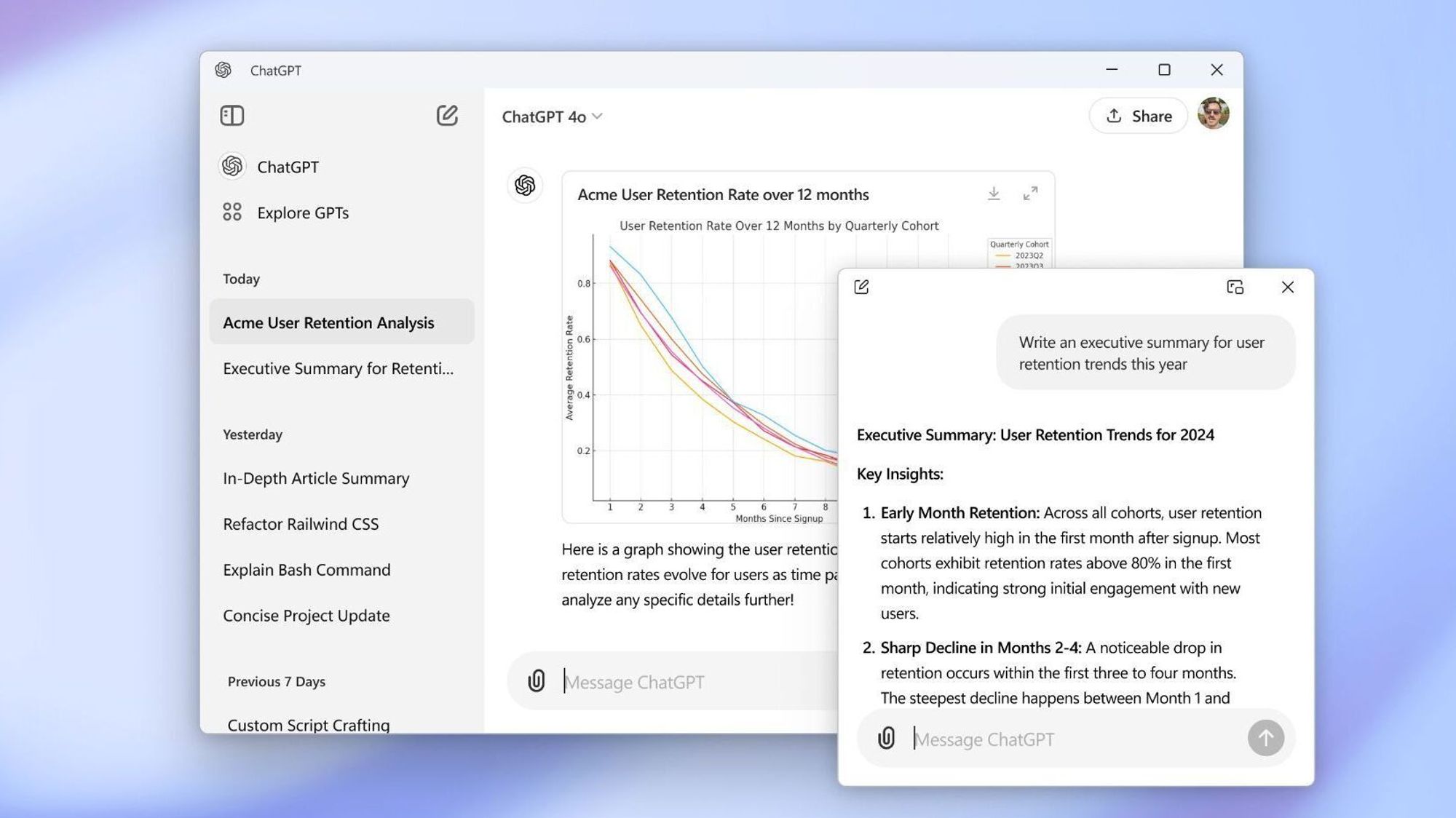Click the Explore GPTs grid icon
This screenshot has width=1456, height=818.
click(x=232, y=212)
